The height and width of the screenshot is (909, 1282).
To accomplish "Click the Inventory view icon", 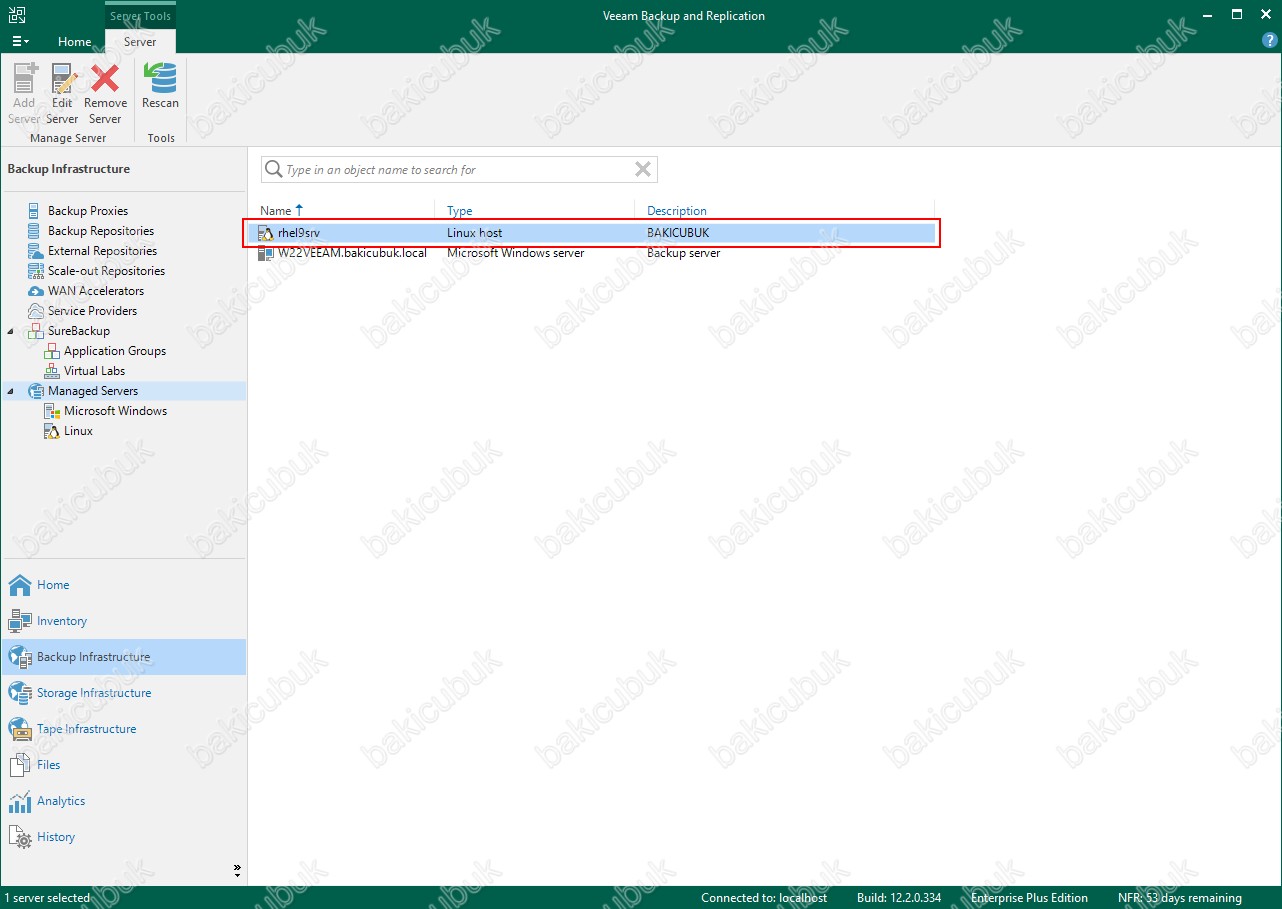I will click(20, 621).
